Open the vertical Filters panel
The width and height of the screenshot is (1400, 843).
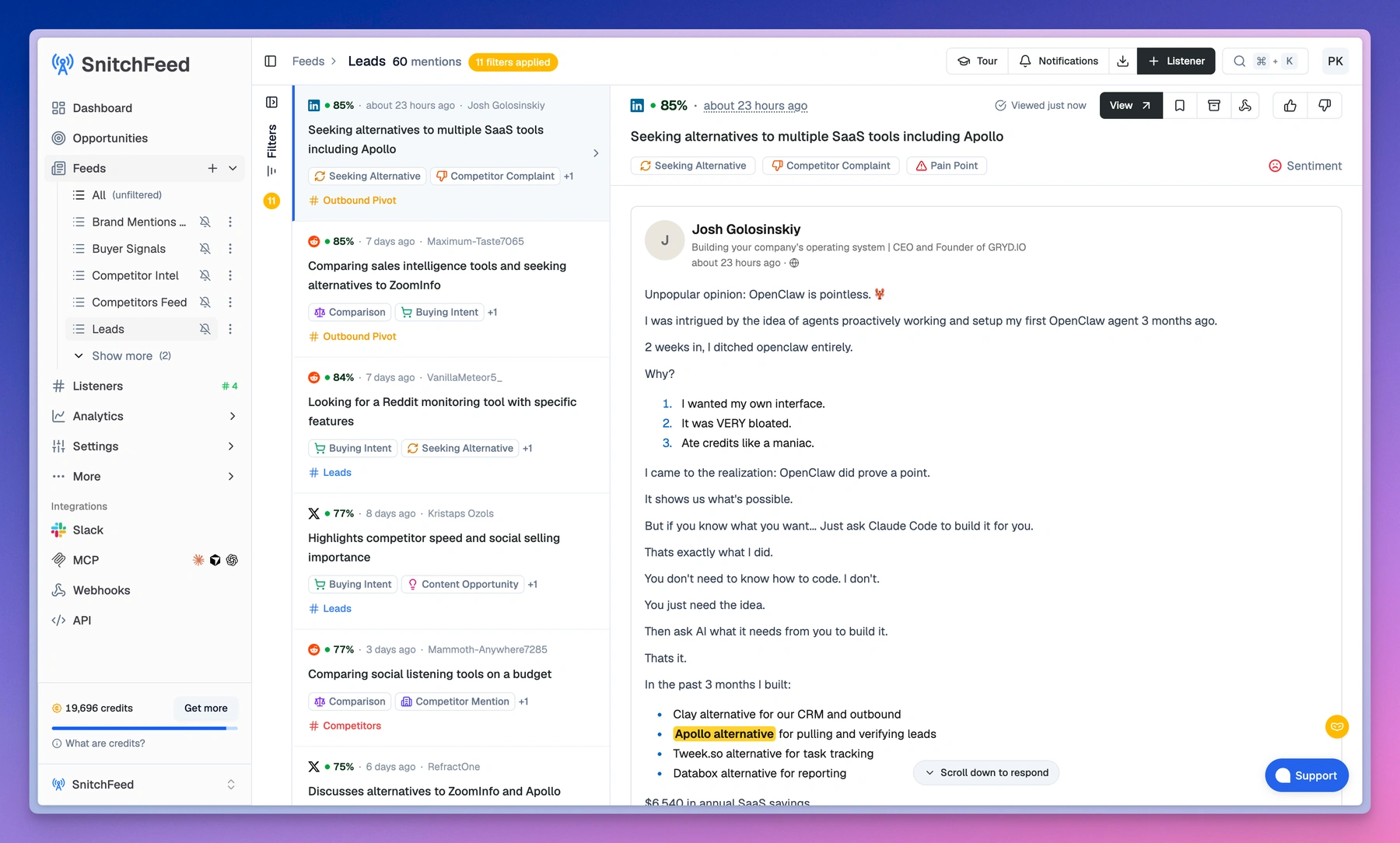click(271, 150)
